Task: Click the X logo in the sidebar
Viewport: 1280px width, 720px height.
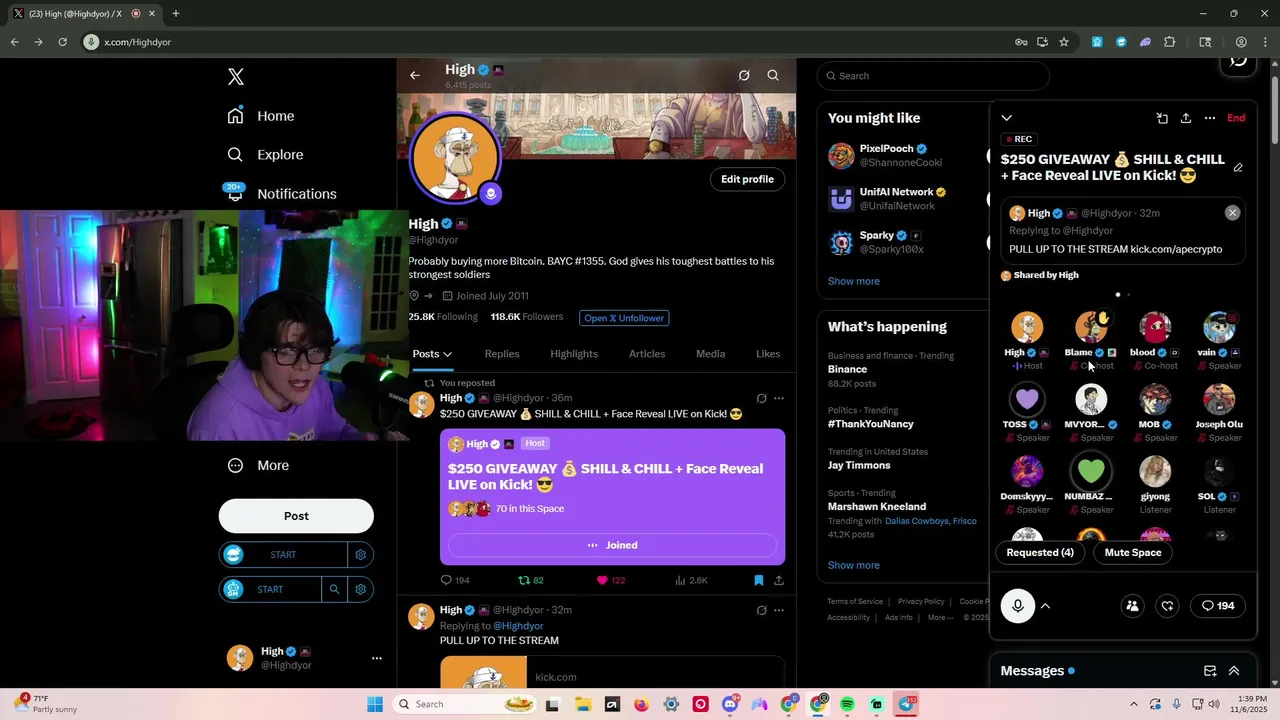Action: (236, 77)
